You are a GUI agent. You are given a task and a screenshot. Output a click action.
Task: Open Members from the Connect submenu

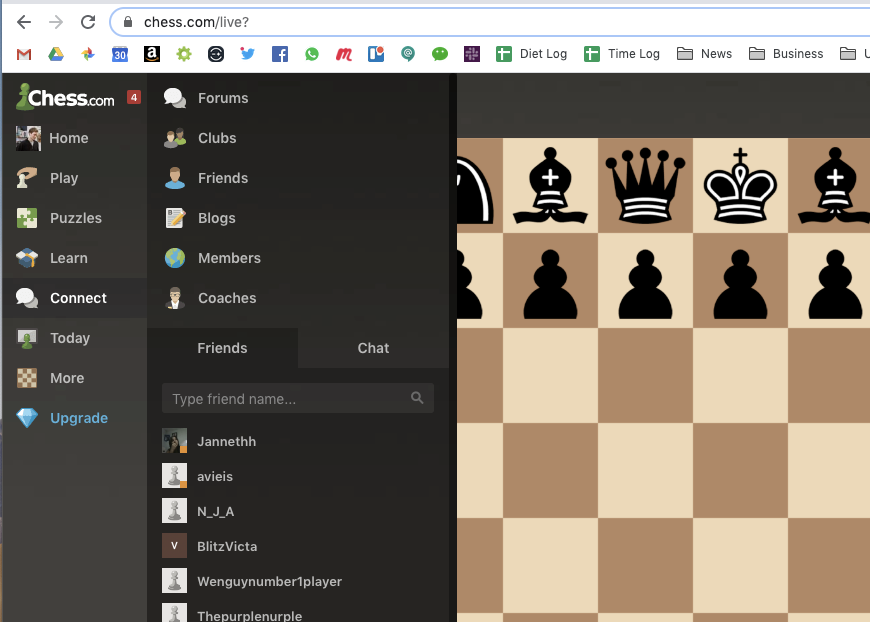298,258
